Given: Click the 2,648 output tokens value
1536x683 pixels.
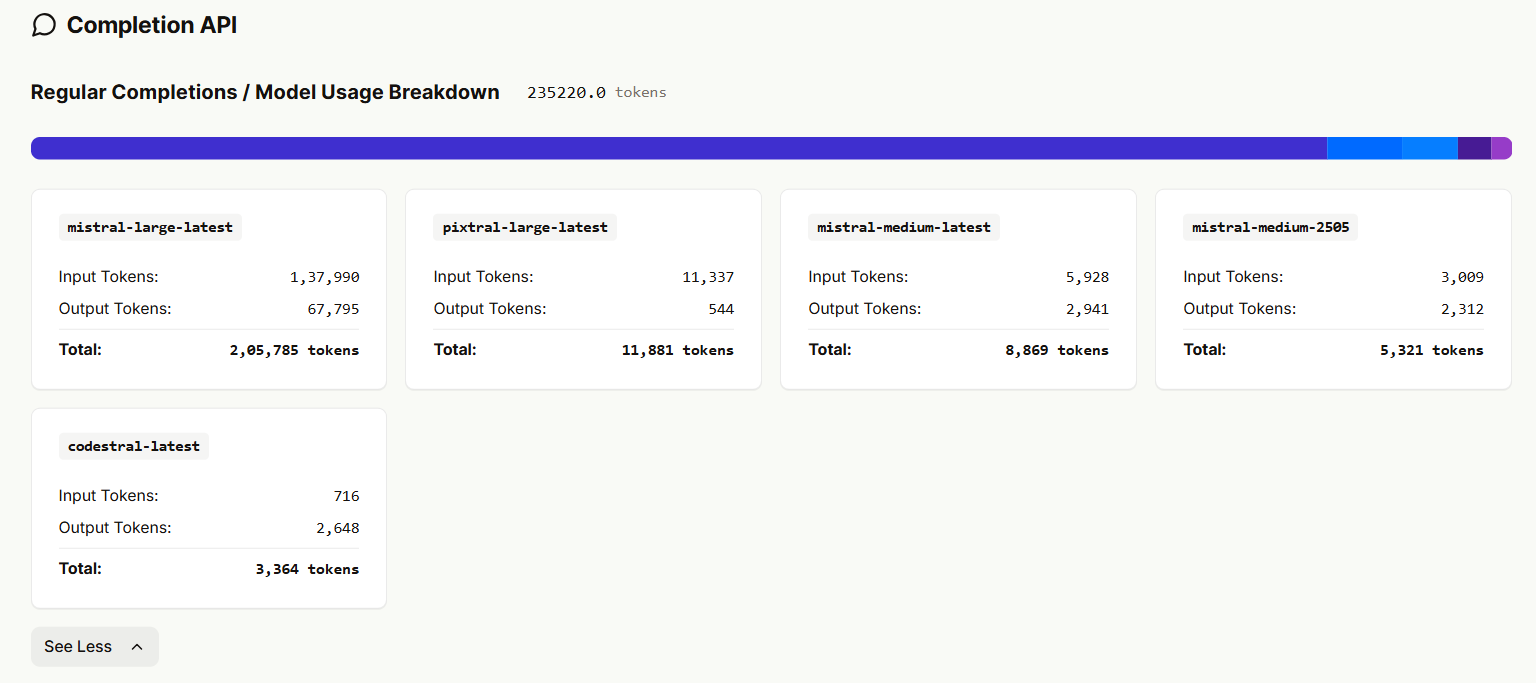Looking at the screenshot, I should coord(338,528).
